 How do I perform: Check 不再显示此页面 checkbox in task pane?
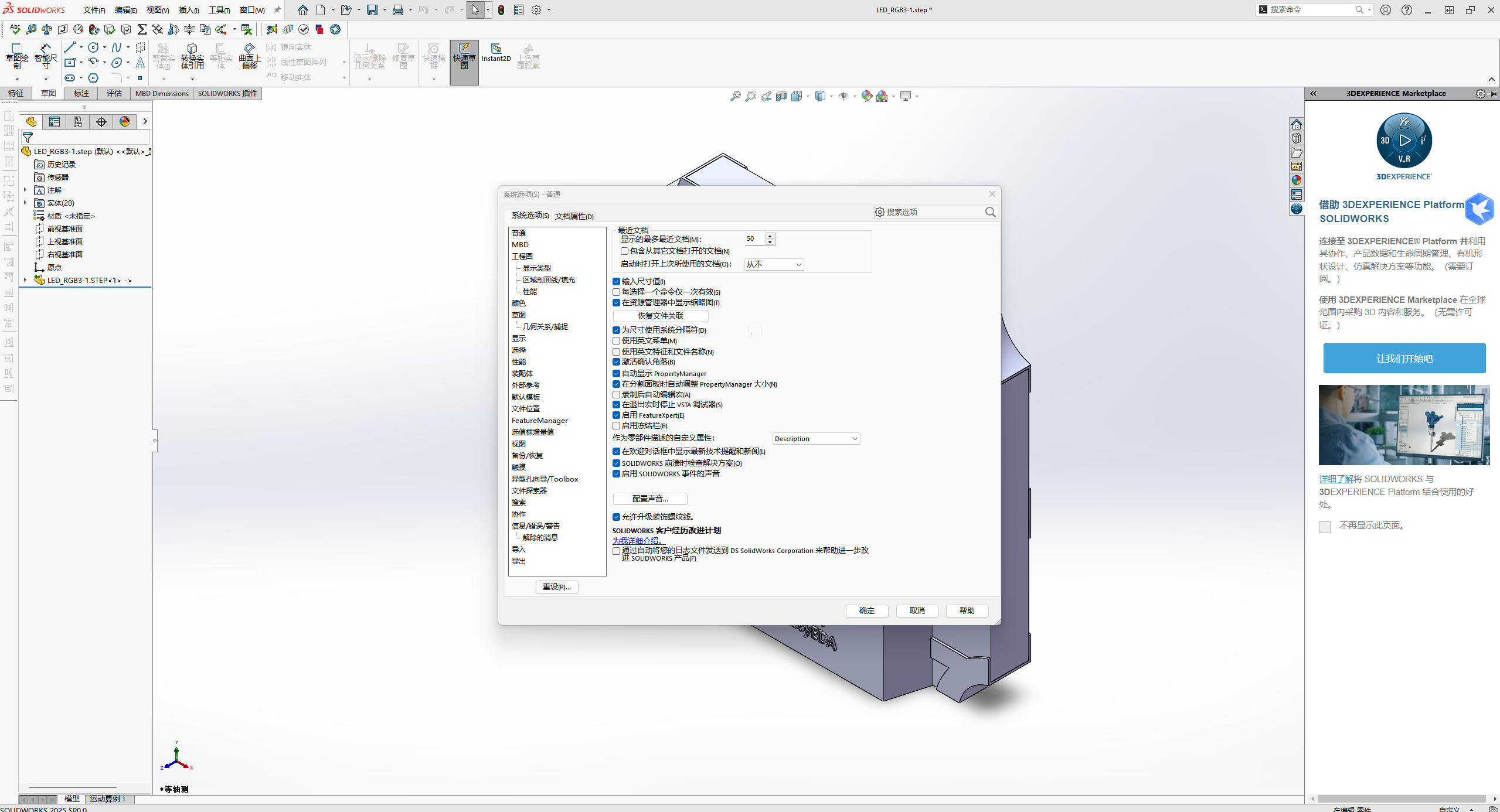1325,527
